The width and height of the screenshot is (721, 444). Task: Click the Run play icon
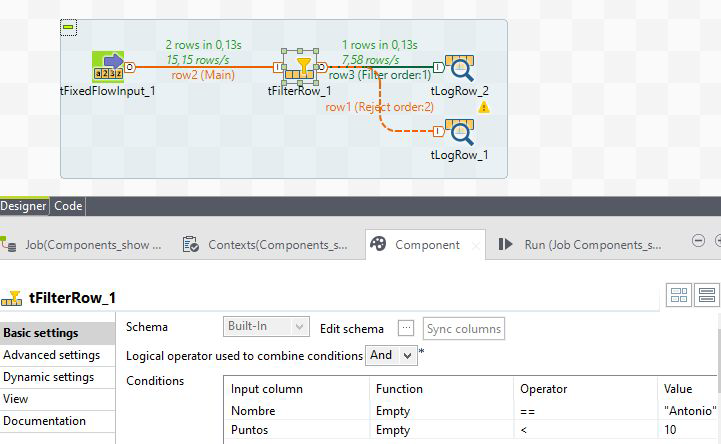tap(505, 244)
